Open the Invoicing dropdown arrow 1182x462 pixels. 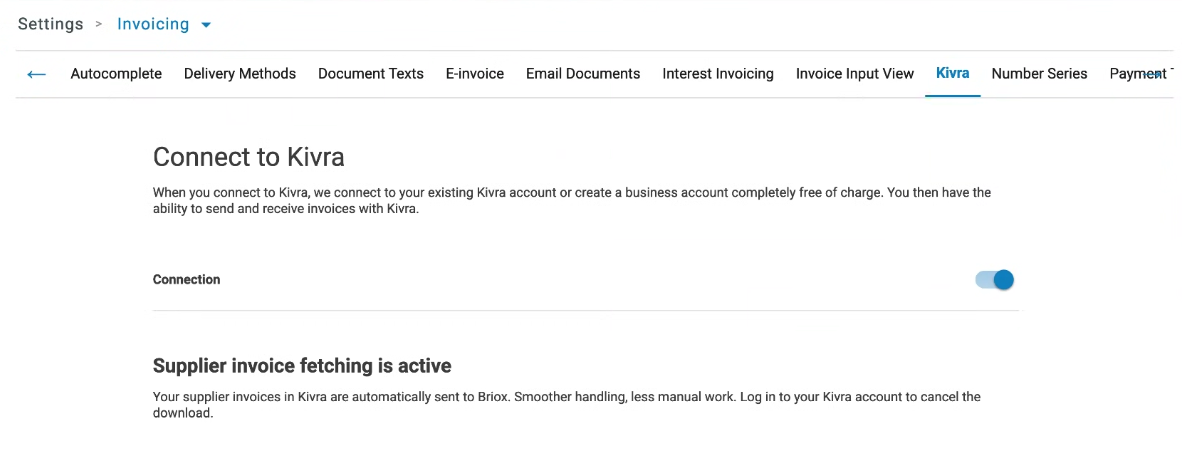click(207, 25)
